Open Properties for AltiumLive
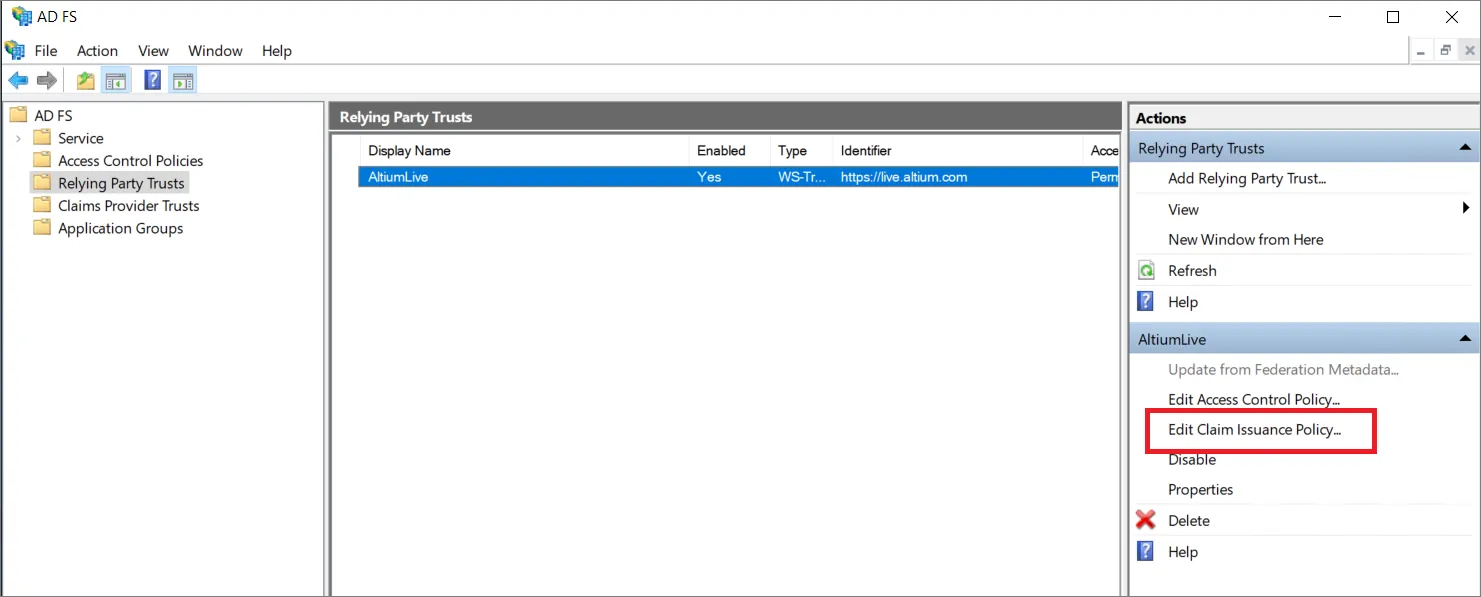Viewport: 1481px width, 597px height. [1200, 489]
